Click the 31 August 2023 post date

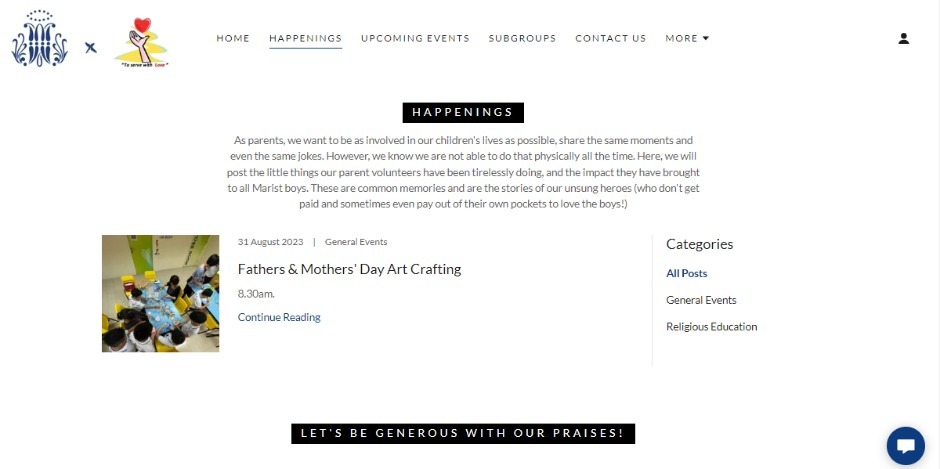click(x=270, y=242)
